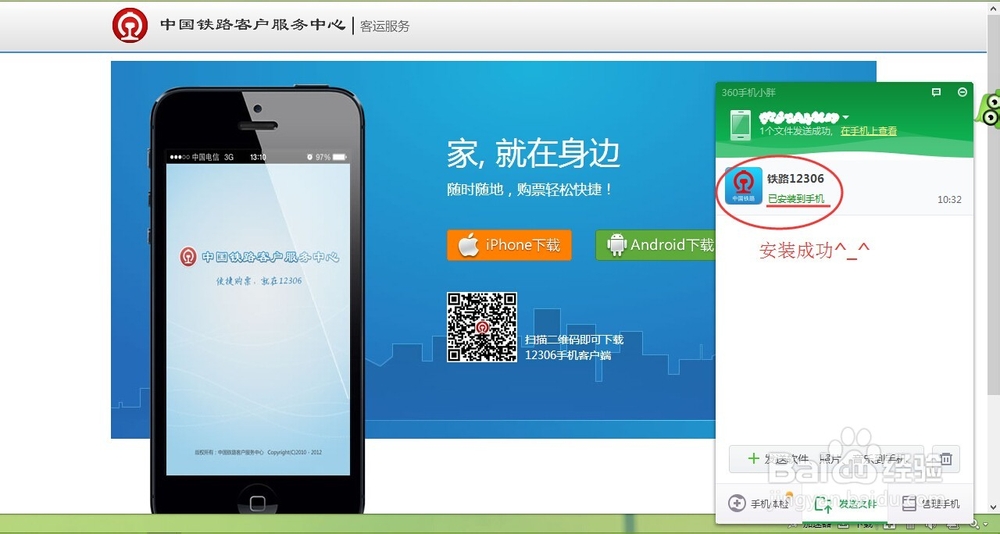The image size is (1000, 534).
Task: Click the QR code for 12306 client
Action: click(482, 327)
